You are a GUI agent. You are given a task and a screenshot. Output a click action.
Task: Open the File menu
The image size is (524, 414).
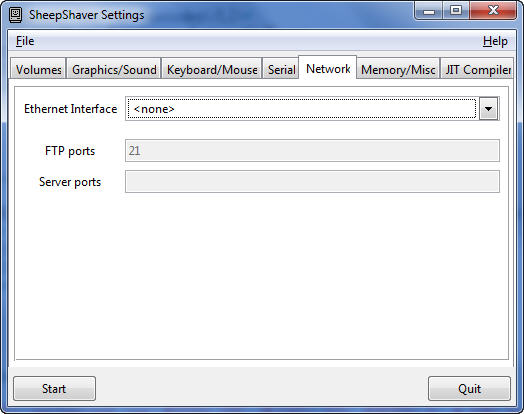25,41
